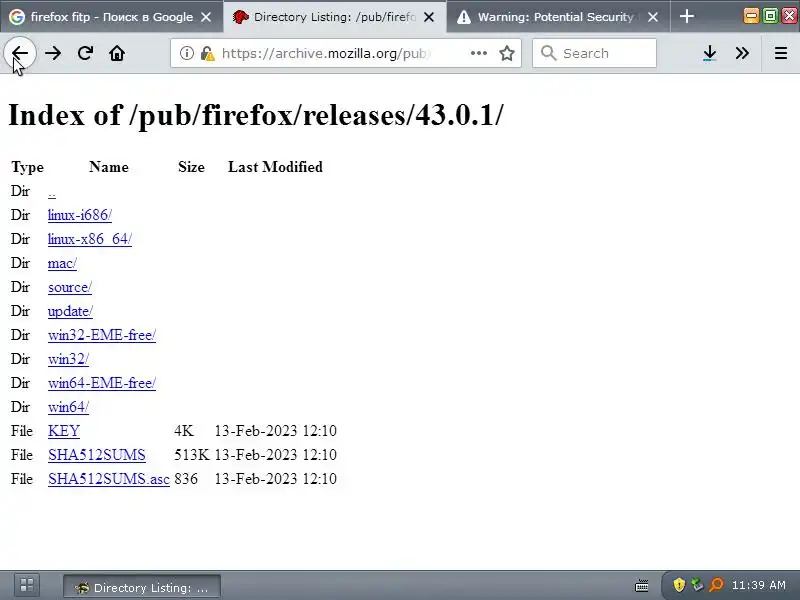Open page actions three-dots menu
The width and height of the screenshot is (800, 600).
click(x=479, y=53)
